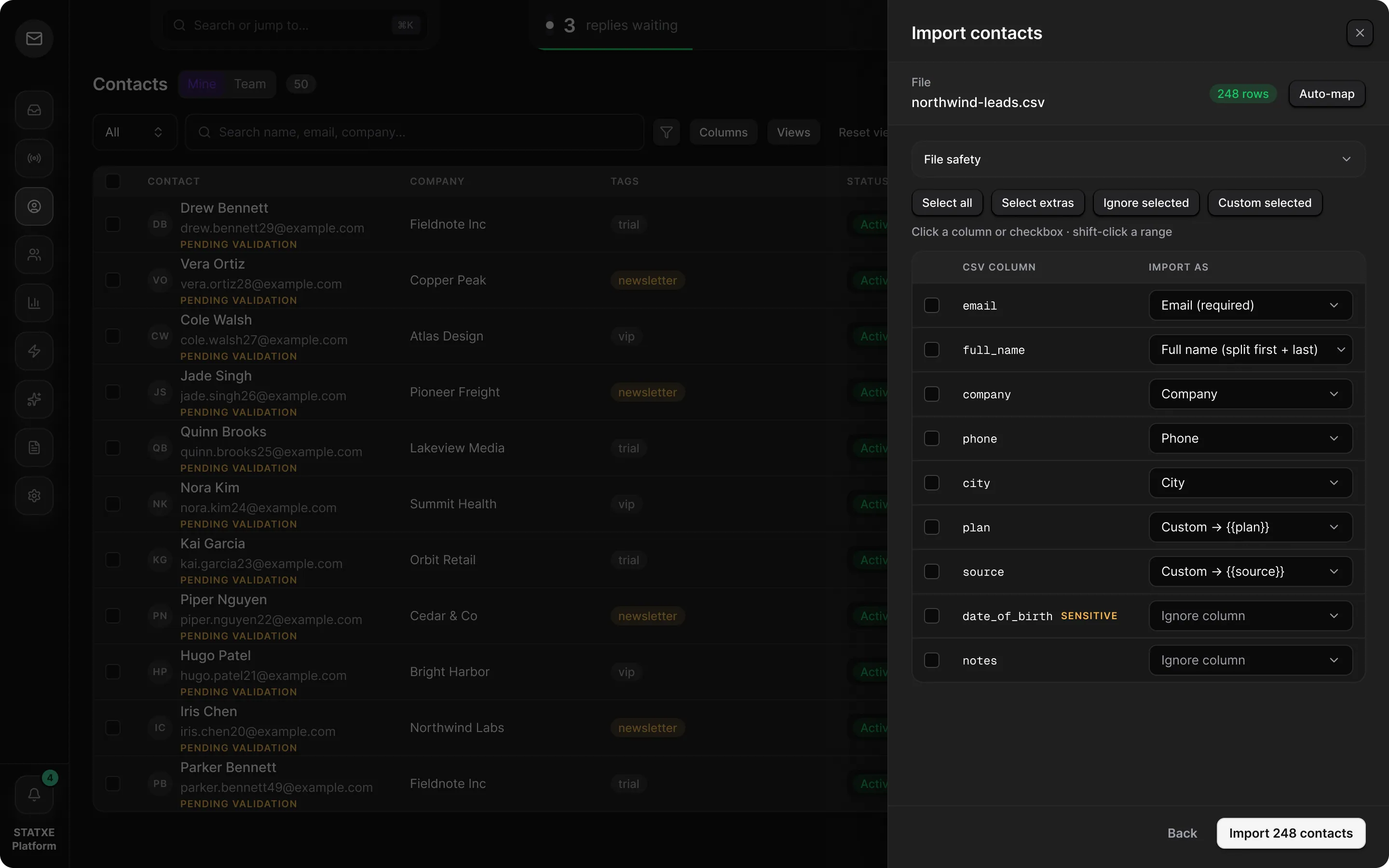Open the All contacts filter dropdown
Viewport: 1389px width, 868px height.
135,132
